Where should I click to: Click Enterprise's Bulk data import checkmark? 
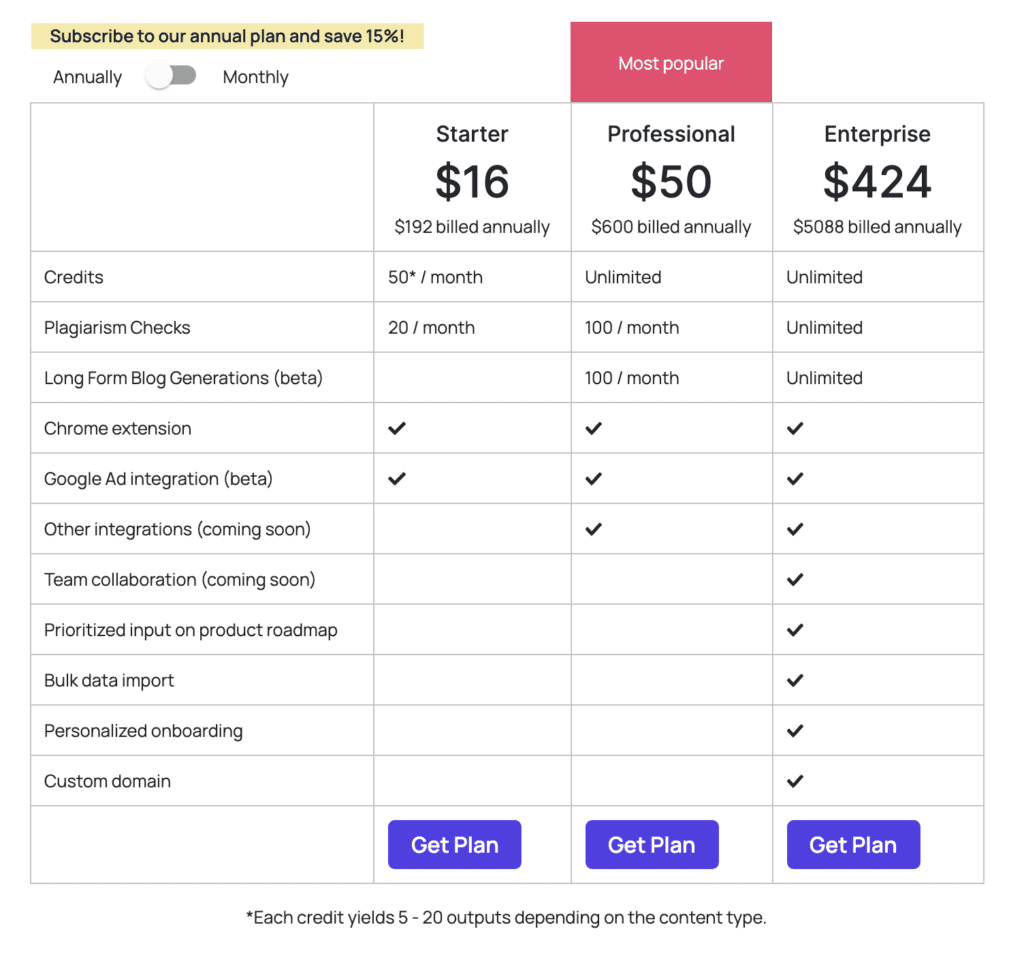[x=795, y=680]
